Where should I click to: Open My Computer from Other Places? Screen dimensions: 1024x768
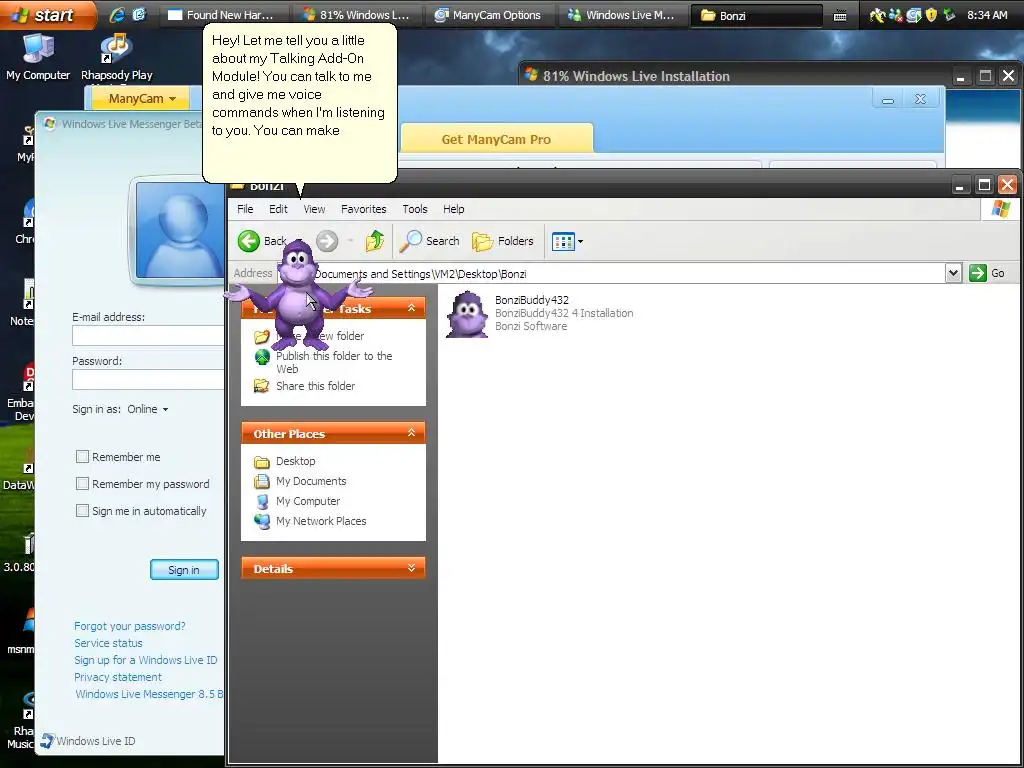pyautogui.click(x=308, y=502)
